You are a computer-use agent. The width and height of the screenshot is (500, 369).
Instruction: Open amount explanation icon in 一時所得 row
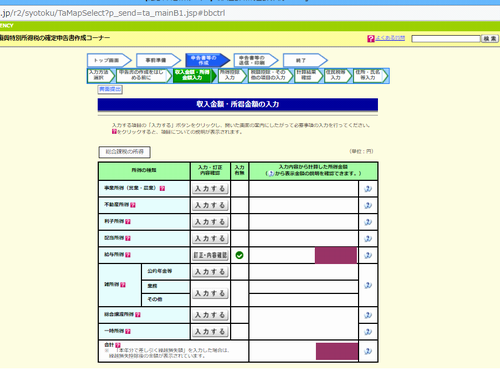click(x=368, y=332)
